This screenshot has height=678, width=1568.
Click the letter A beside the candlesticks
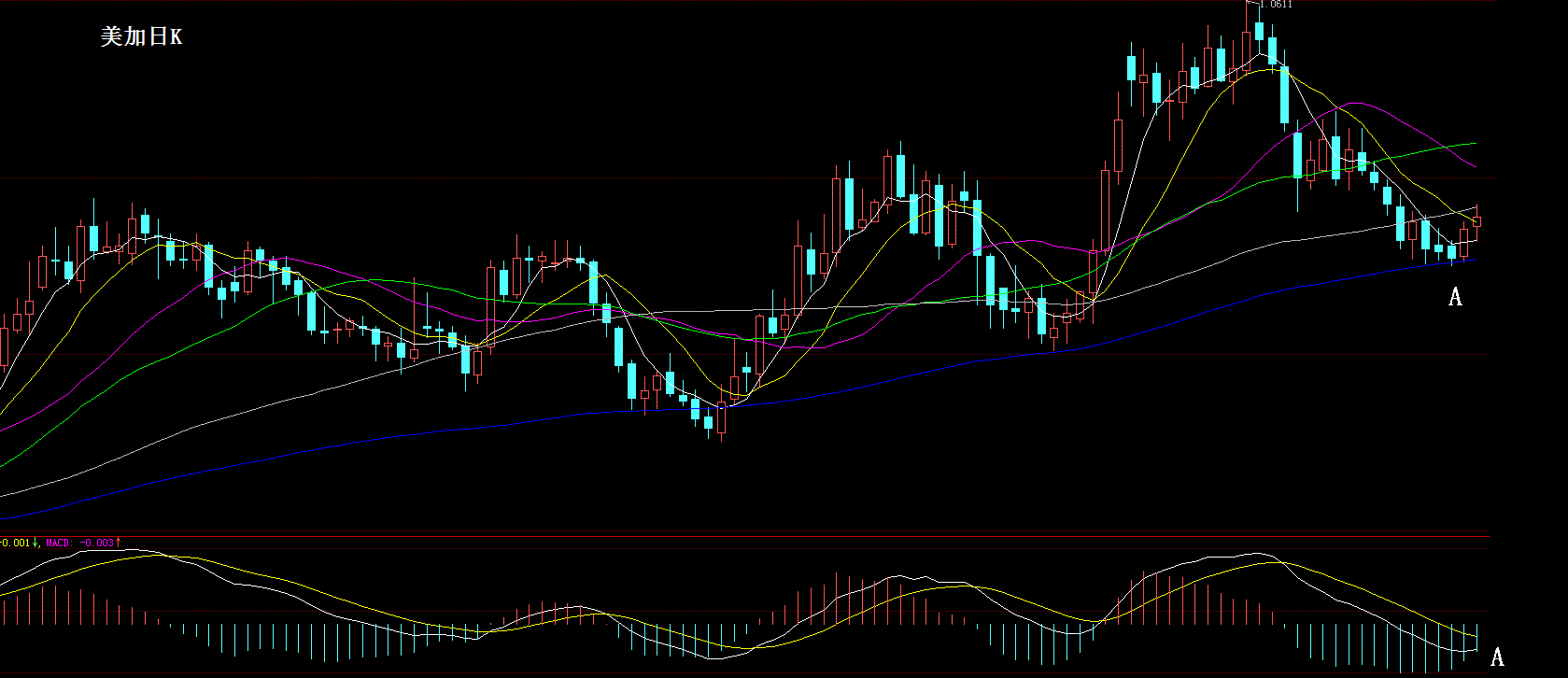[x=1455, y=297]
